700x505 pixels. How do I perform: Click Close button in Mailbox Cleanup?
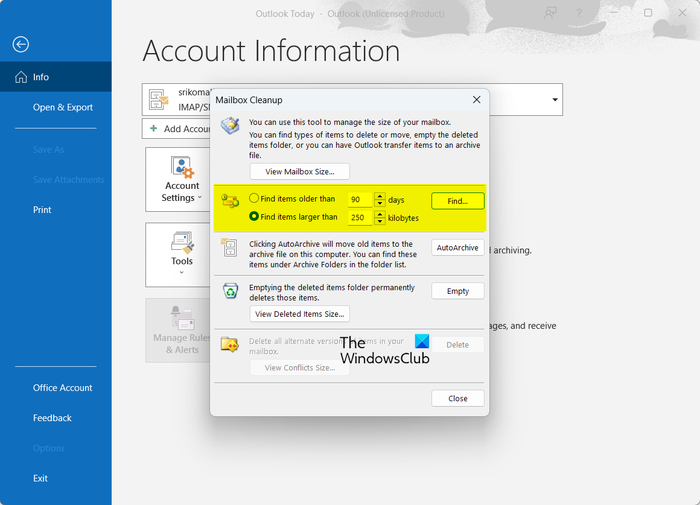(458, 398)
